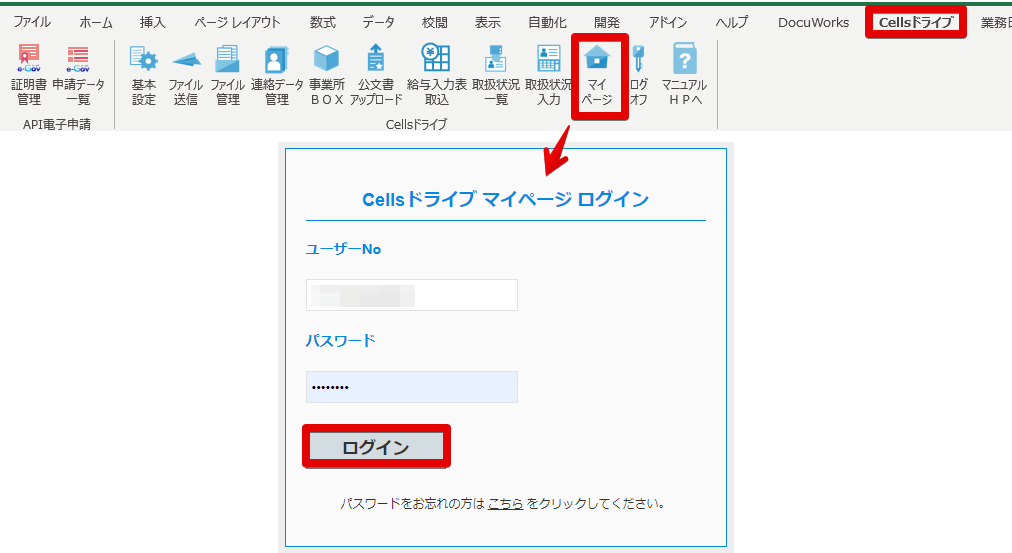Click the パスワード label text

[340, 340]
